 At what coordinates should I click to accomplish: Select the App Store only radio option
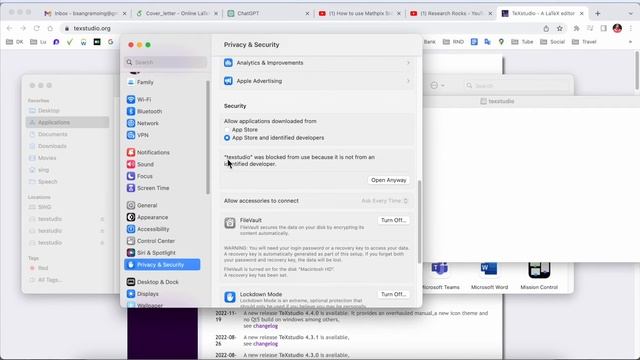click(227, 130)
